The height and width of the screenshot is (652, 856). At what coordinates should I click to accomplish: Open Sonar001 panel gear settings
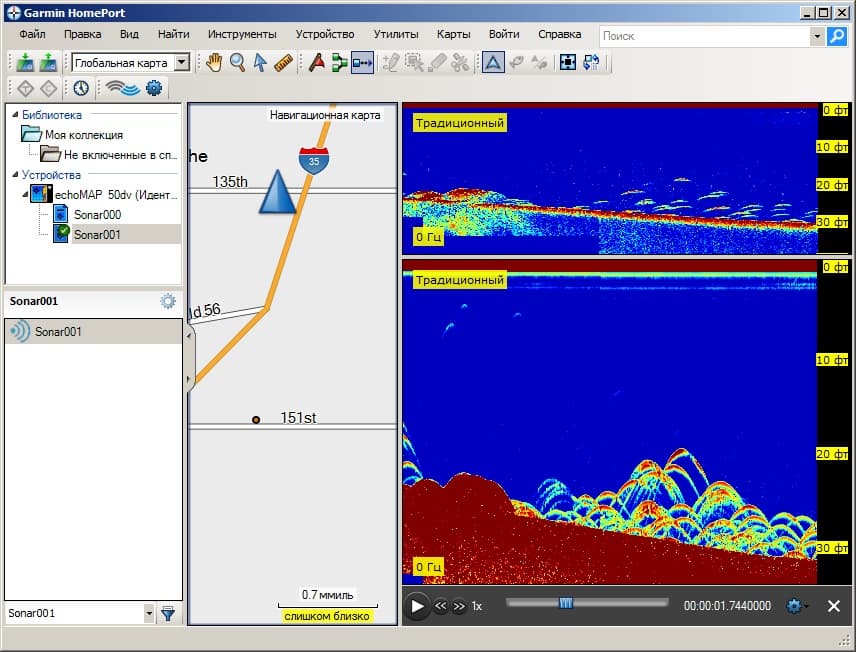[168, 301]
